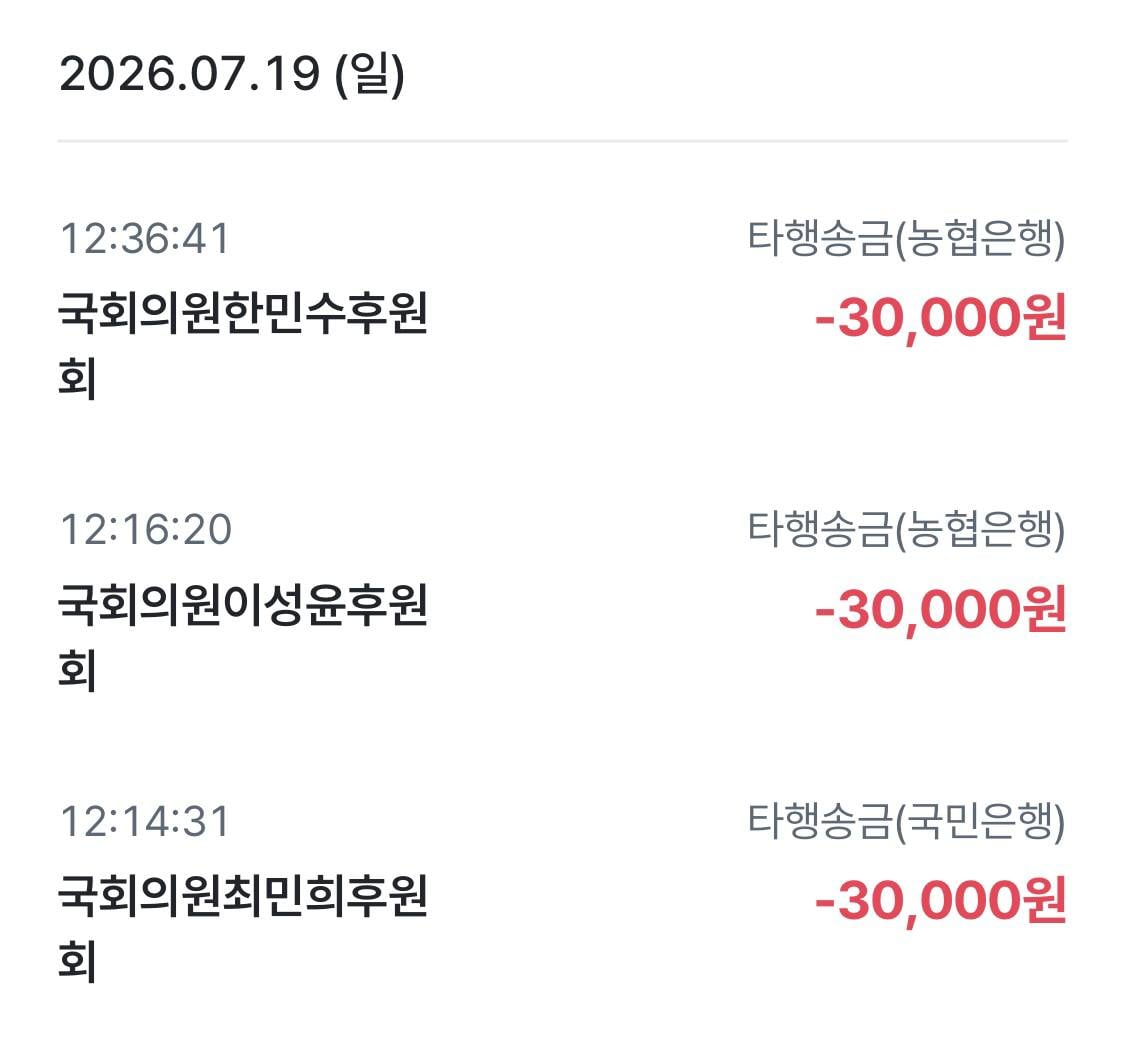Tap the -30,000원 amount for 이성윤
The width and height of the screenshot is (1124, 1041).
tap(940, 609)
